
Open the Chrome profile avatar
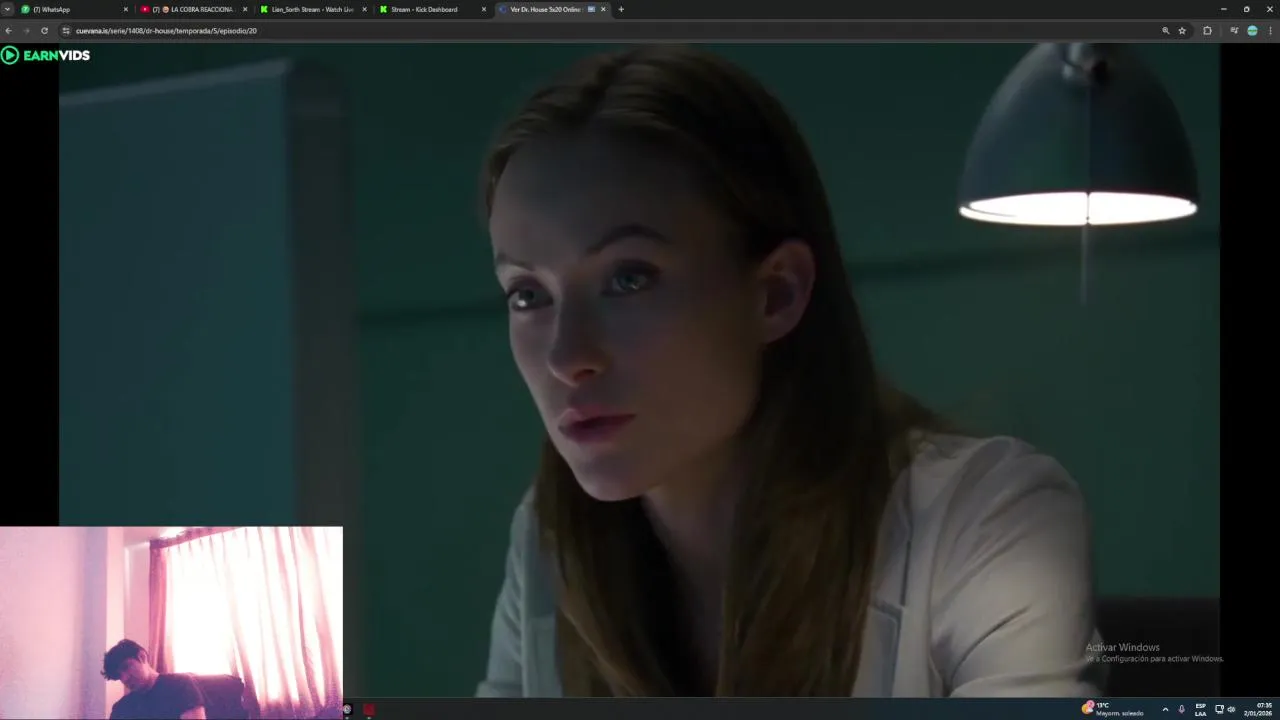tap(1252, 31)
